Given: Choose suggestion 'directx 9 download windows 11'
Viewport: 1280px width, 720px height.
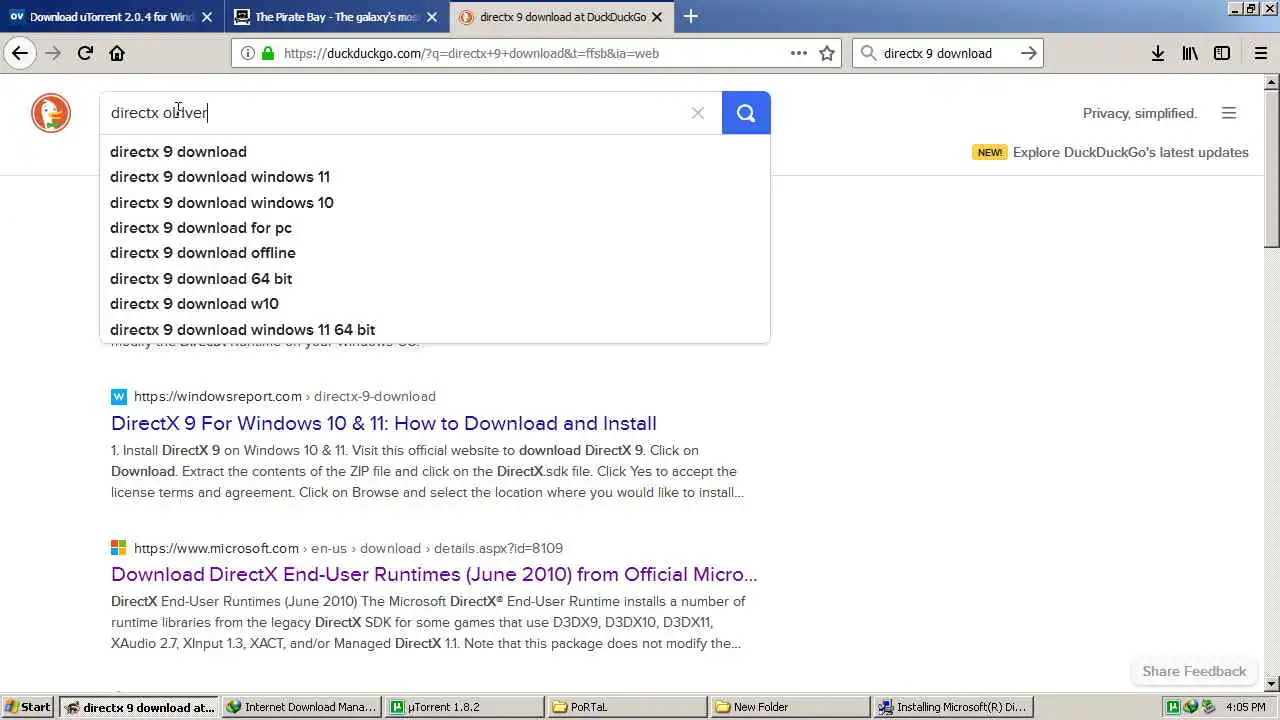Looking at the screenshot, I should click(x=435, y=177).
